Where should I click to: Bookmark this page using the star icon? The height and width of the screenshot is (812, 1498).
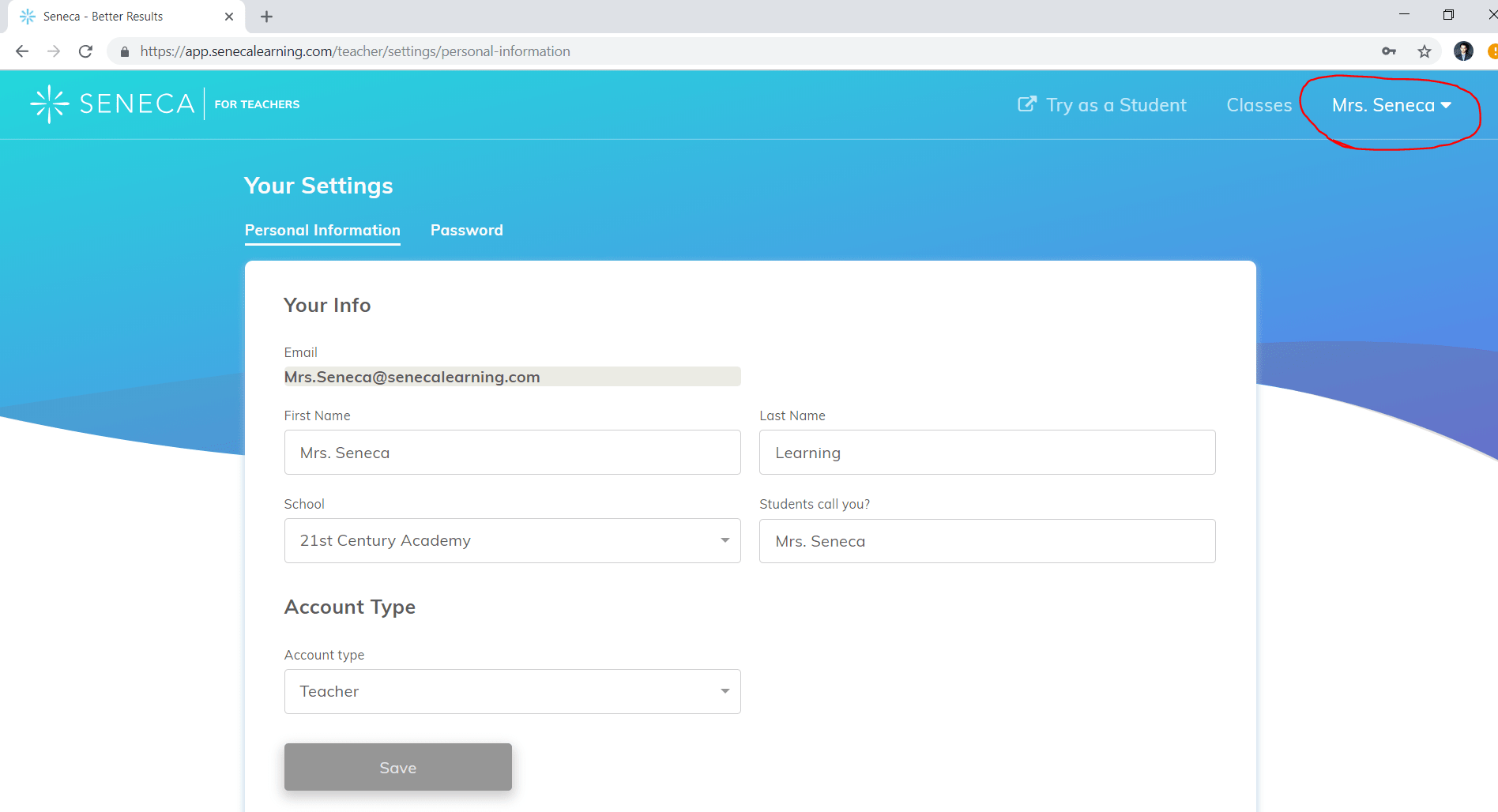(1425, 51)
